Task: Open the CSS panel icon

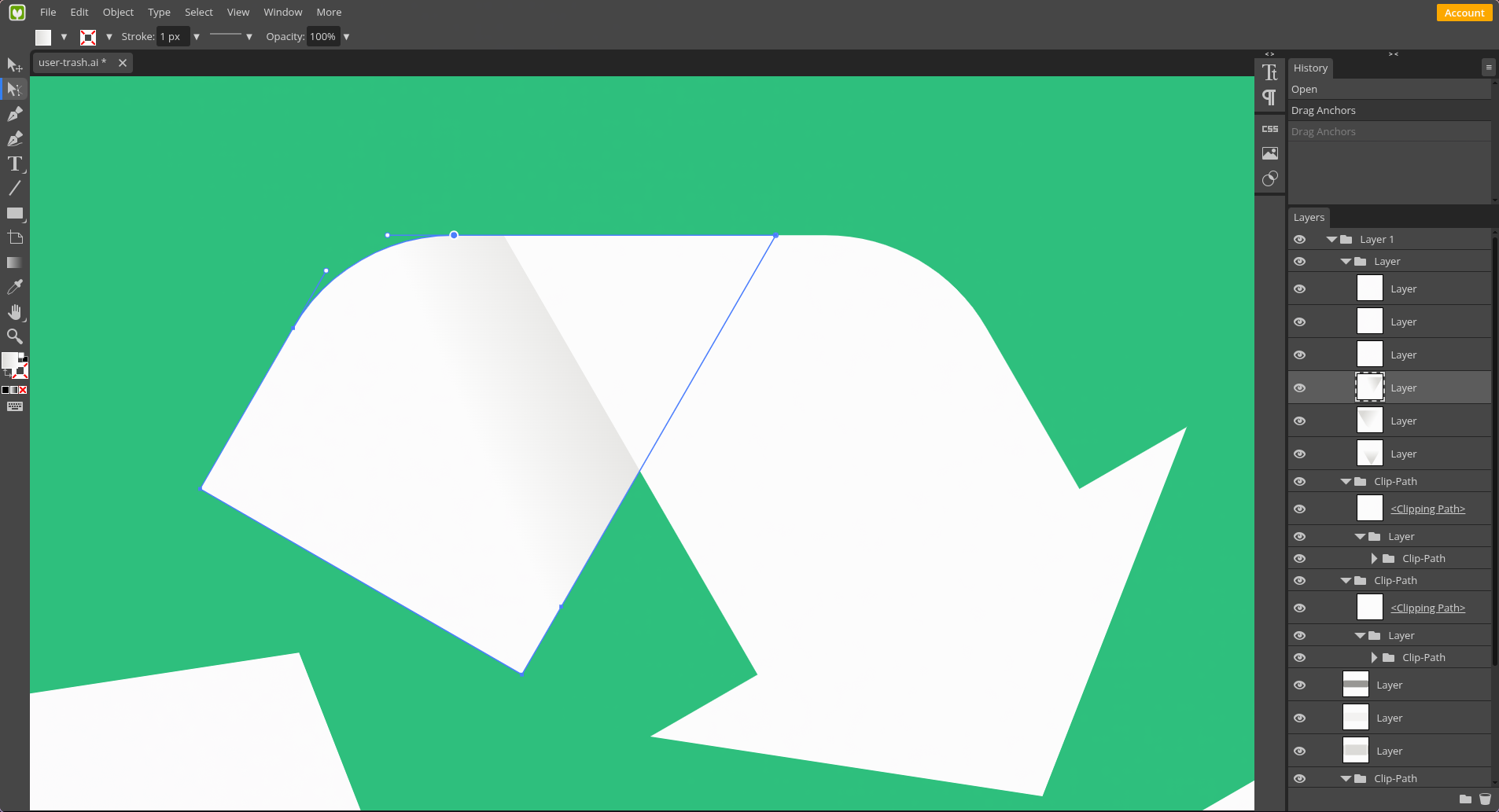Action: (x=1269, y=129)
